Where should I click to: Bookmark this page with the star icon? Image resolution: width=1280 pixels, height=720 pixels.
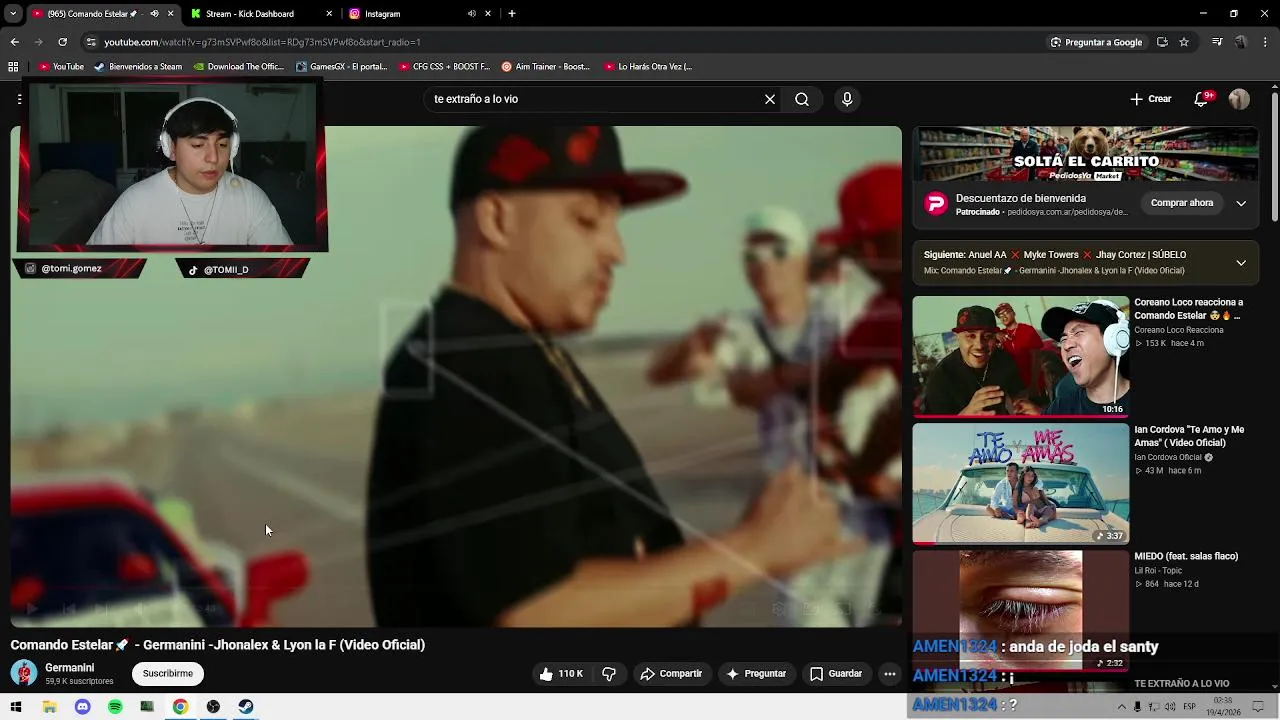coord(1184,42)
